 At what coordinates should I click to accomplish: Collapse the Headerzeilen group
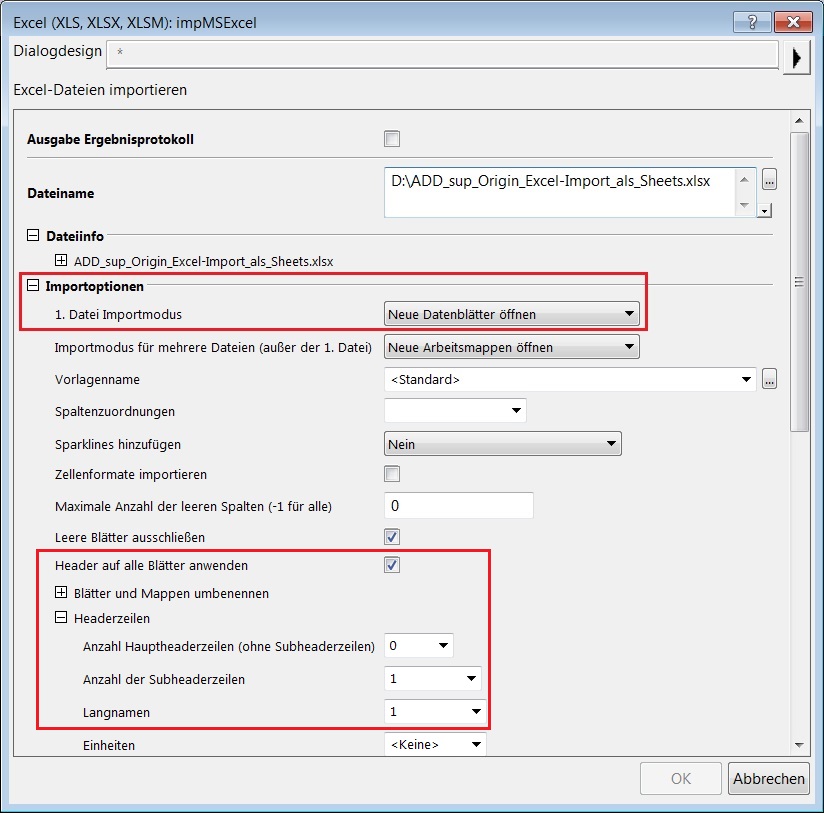[61, 618]
